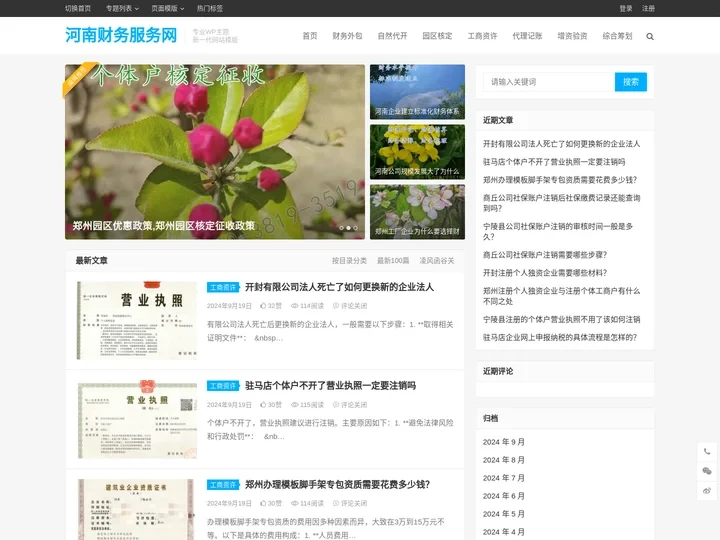
Task: Open the thumbnail of 驻马店个体户 article
Action: click(137, 419)
